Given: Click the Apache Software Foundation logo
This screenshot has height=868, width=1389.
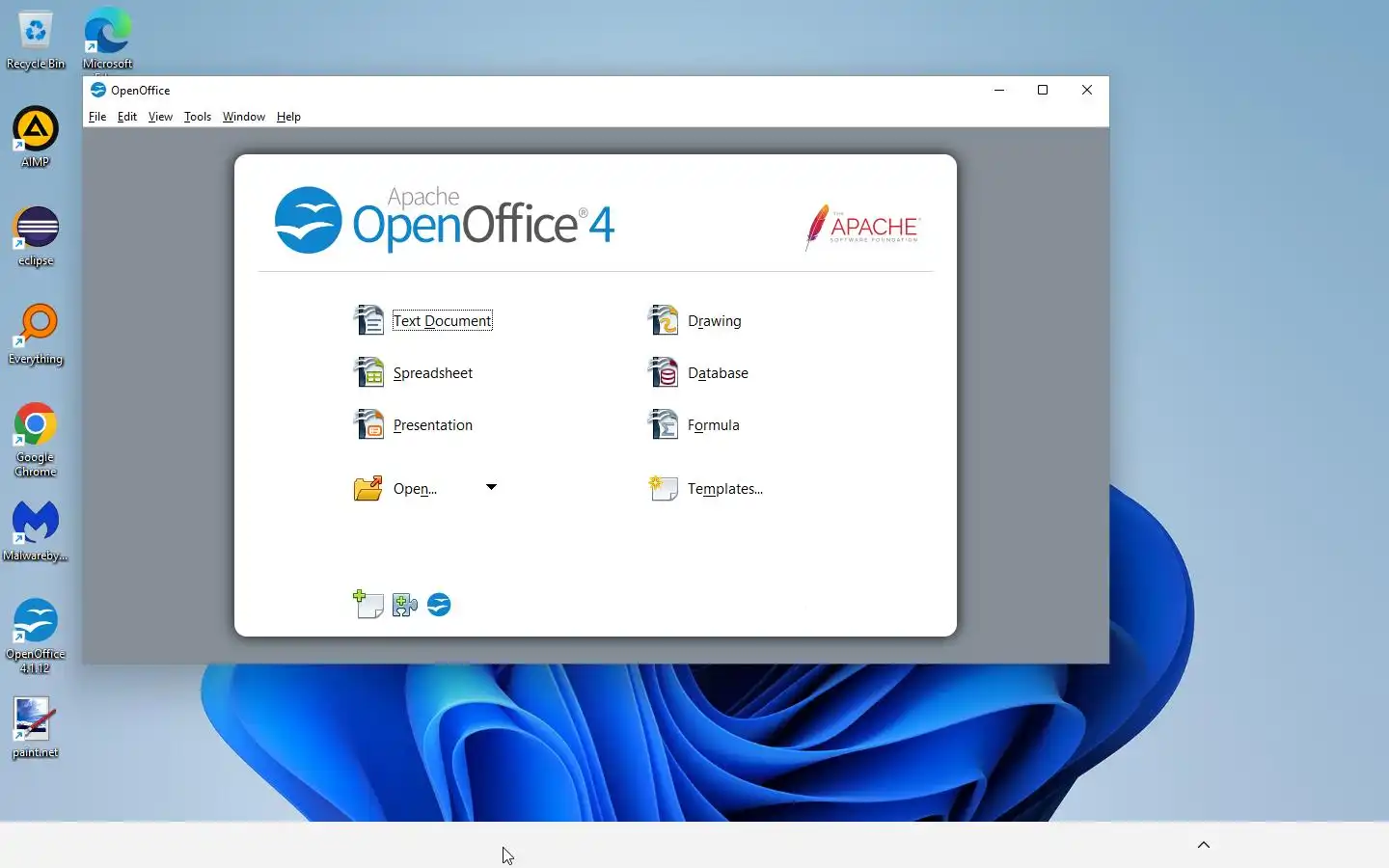Looking at the screenshot, I should point(862,228).
